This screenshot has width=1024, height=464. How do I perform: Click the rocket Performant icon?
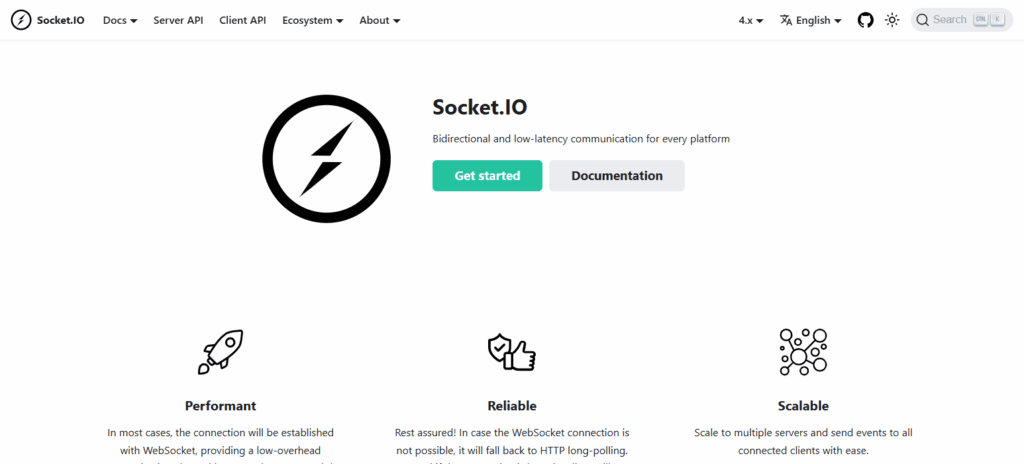(220, 352)
